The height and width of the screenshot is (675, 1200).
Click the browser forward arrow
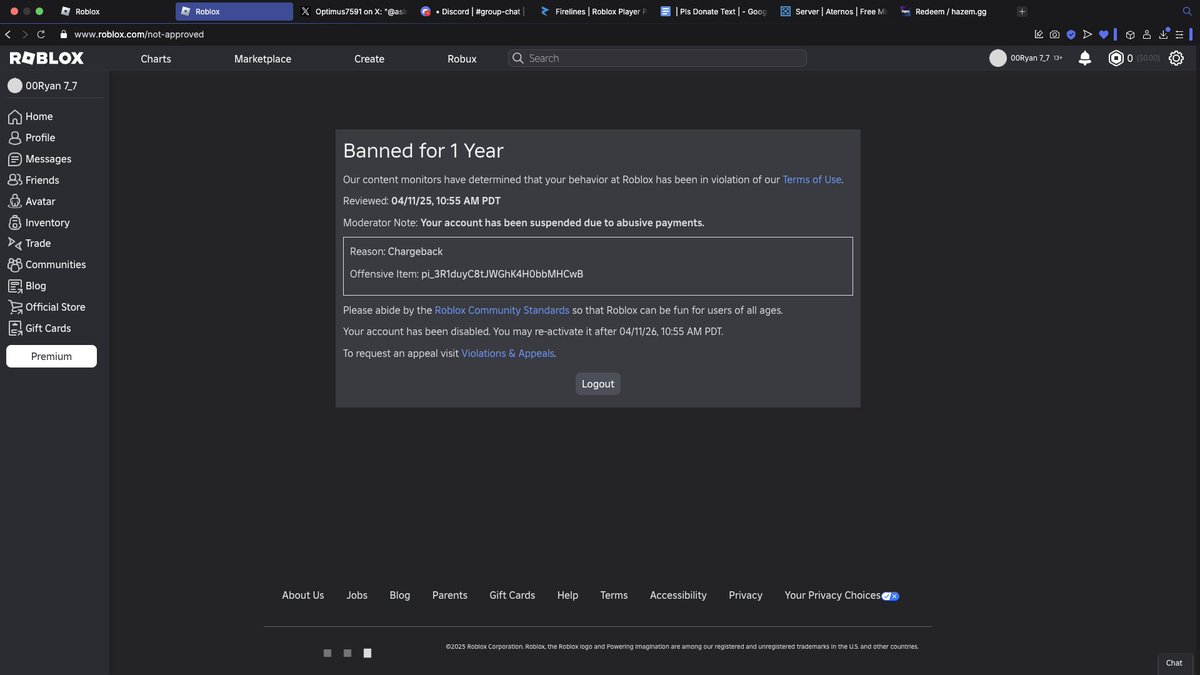(24, 34)
